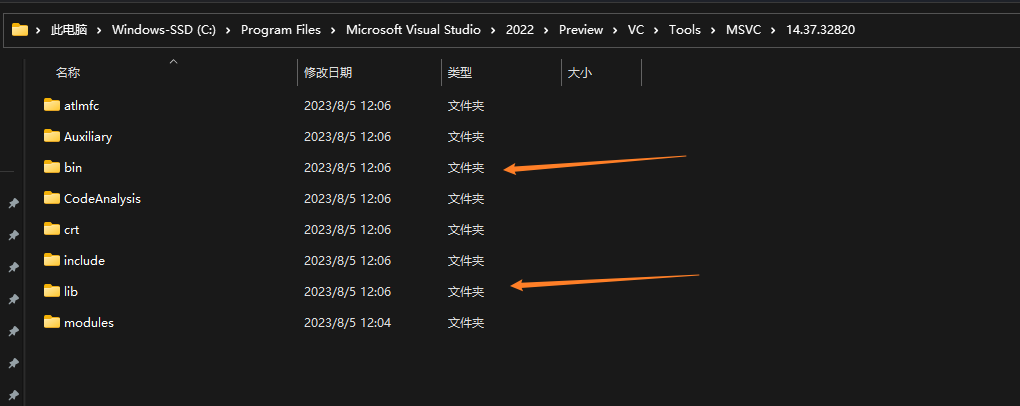Click the folder icon in the address bar
Viewport: 1020px width, 406px height.
click(x=20, y=30)
